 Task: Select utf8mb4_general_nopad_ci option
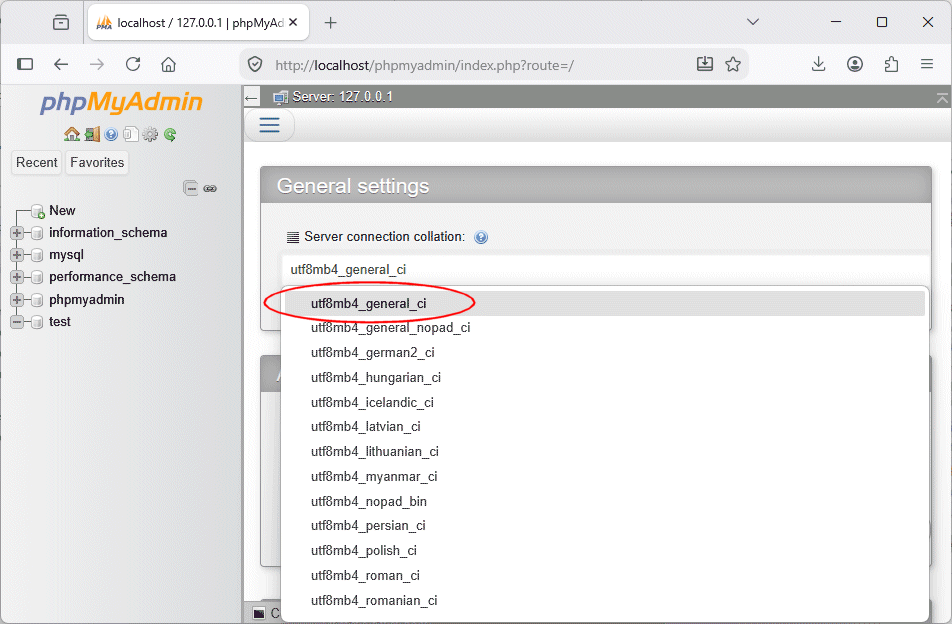[605, 328]
